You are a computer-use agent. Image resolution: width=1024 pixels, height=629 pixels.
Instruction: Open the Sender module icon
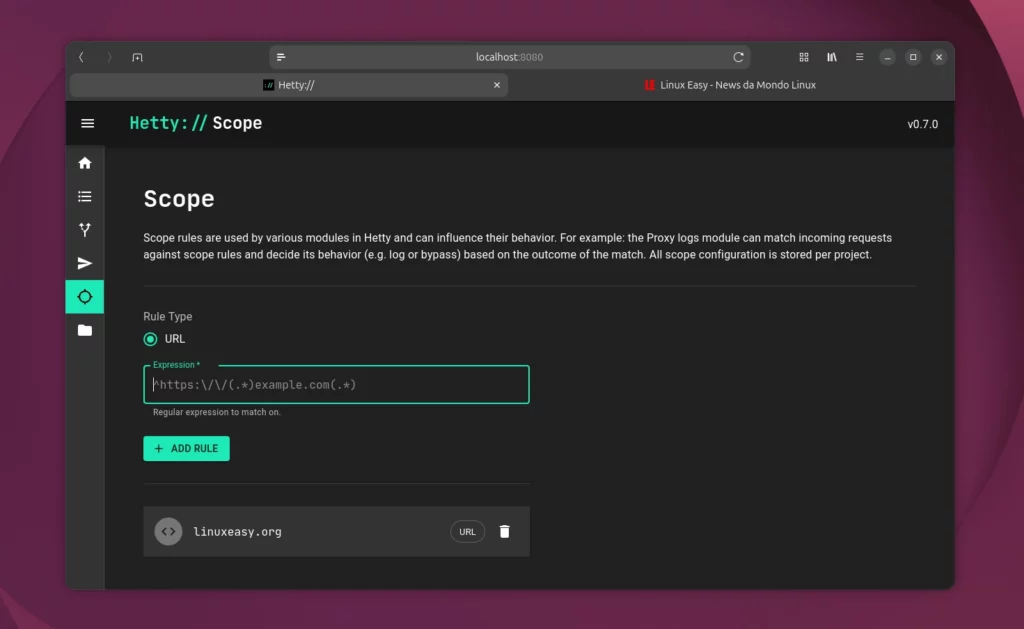click(x=85, y=263)
